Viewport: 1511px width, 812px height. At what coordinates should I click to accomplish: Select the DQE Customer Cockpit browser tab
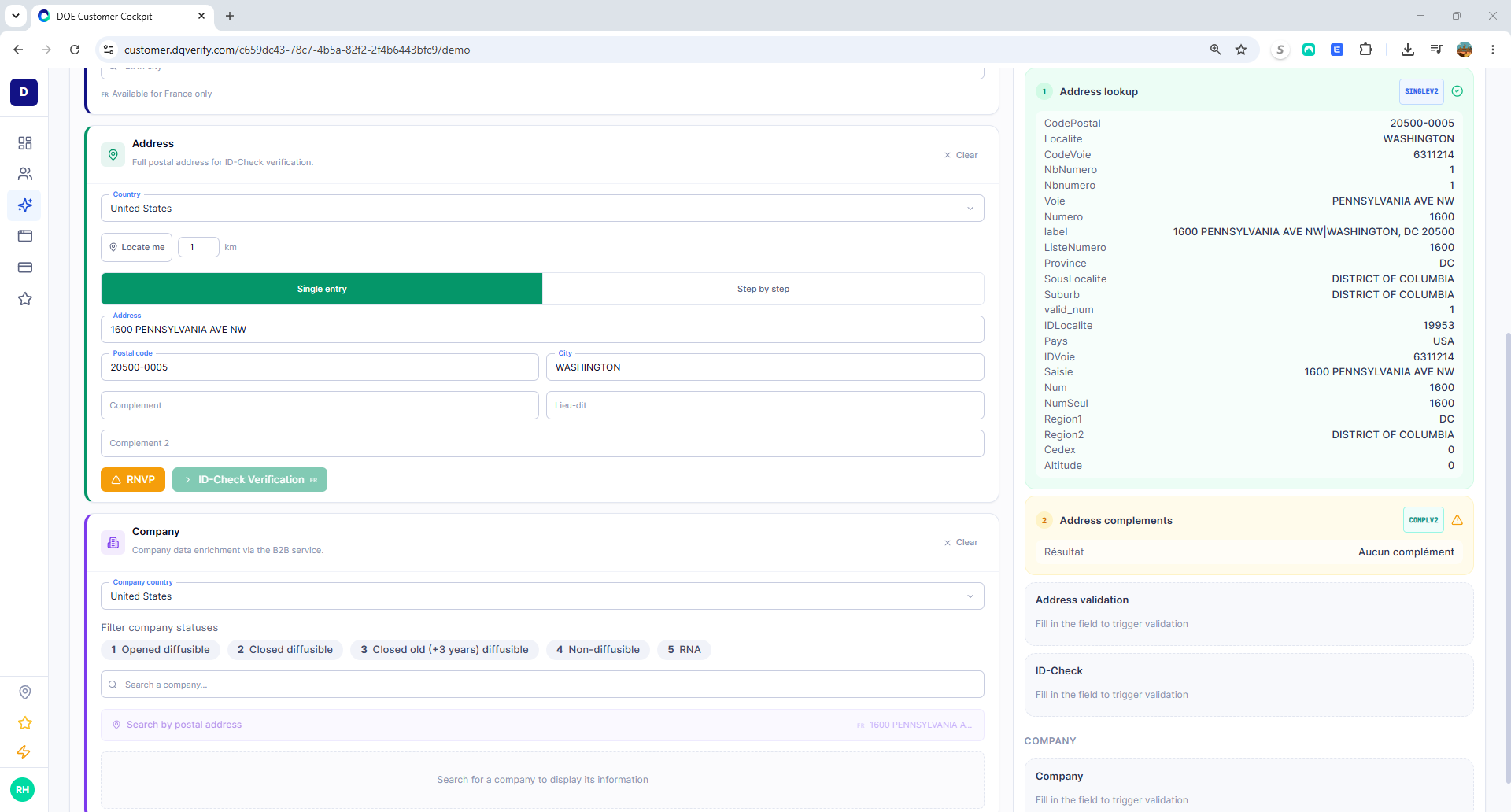pyautogui.click(x=122, y=16)
